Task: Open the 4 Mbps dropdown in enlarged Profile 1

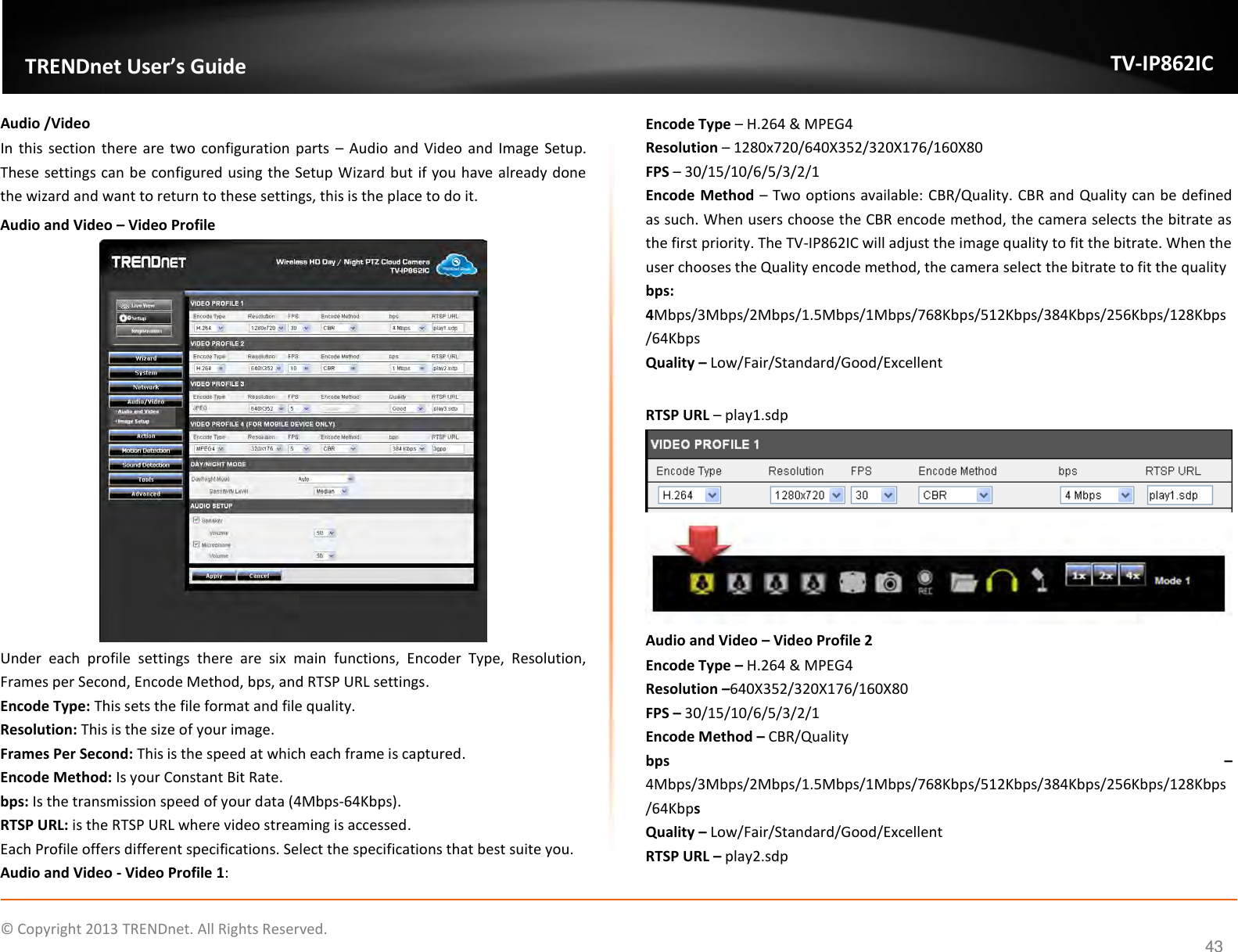Action: (1096, 495)
